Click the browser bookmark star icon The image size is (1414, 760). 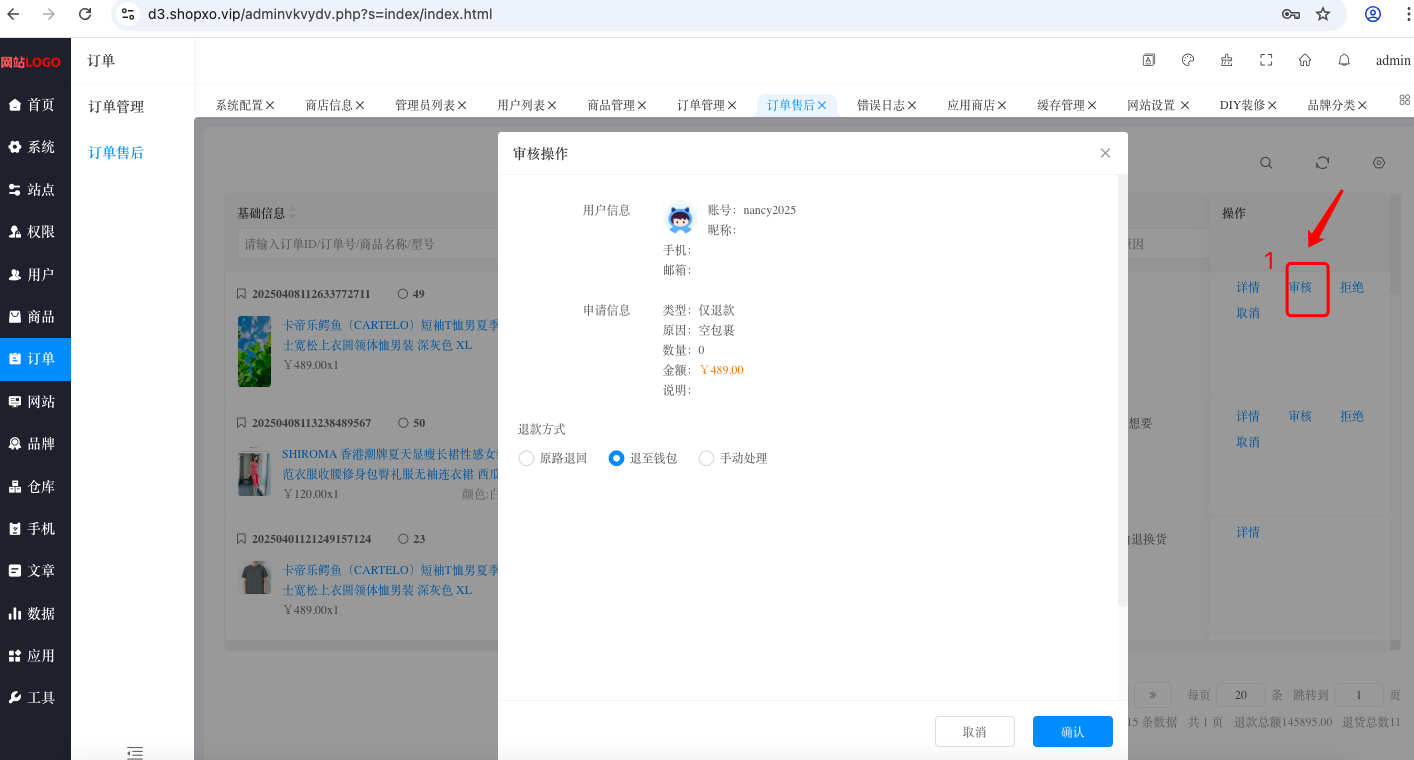tap(1323, 14)
